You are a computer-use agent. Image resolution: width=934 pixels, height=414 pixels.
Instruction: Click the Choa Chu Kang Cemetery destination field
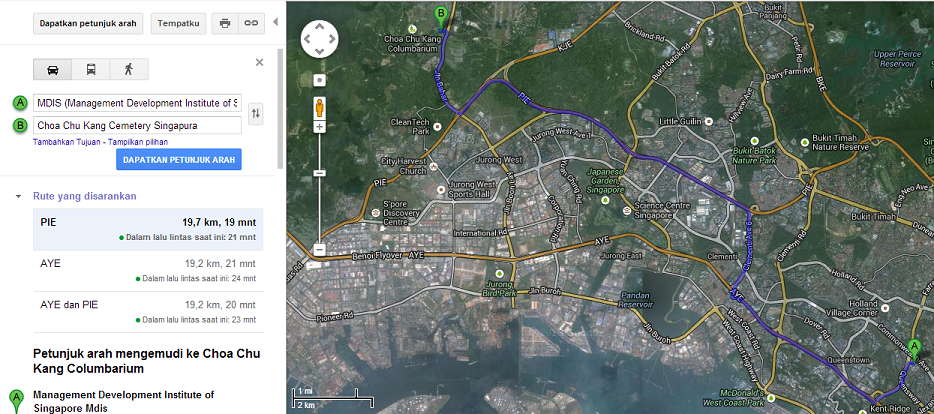(x=137, y=126)
